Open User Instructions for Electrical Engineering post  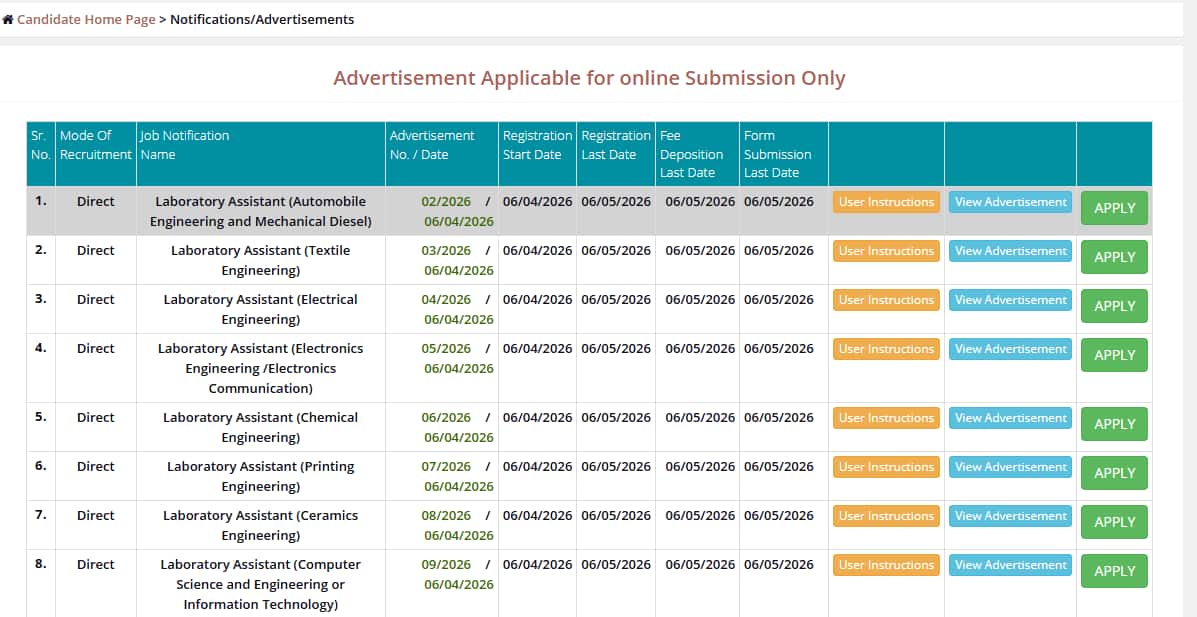coord(886,300)
